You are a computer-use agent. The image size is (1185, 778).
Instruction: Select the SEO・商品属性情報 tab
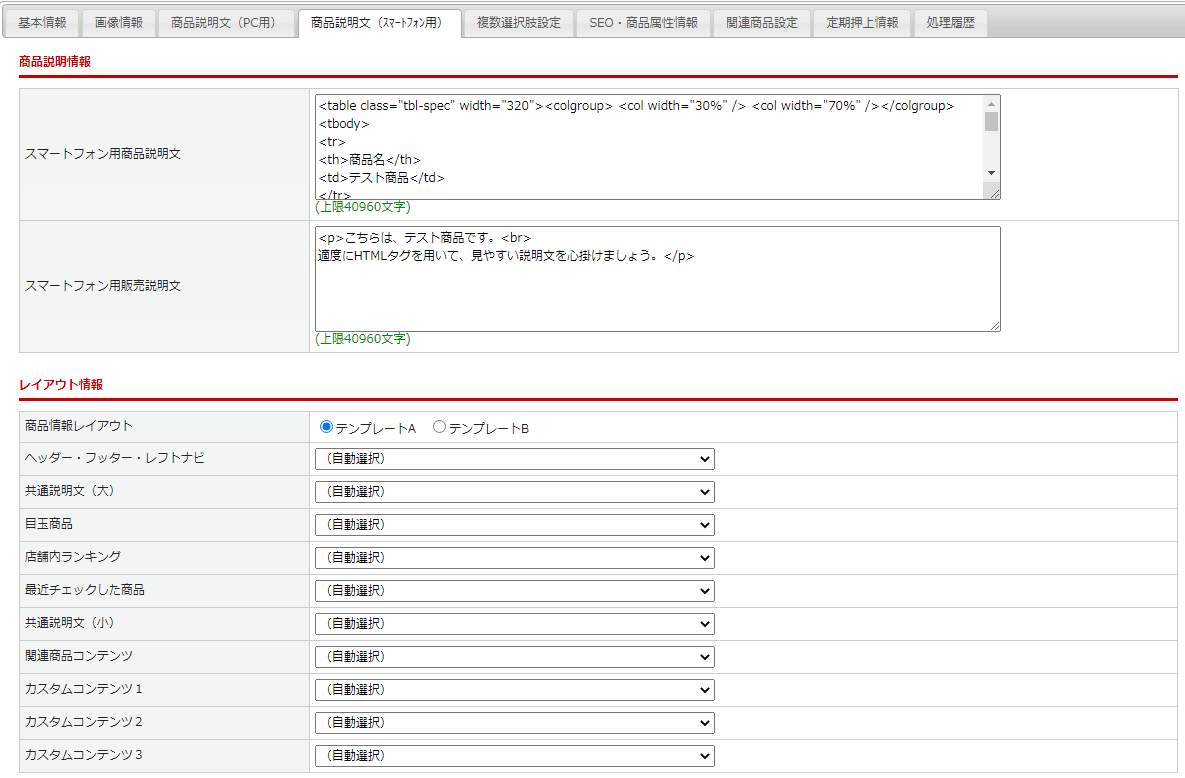point(643,23)
